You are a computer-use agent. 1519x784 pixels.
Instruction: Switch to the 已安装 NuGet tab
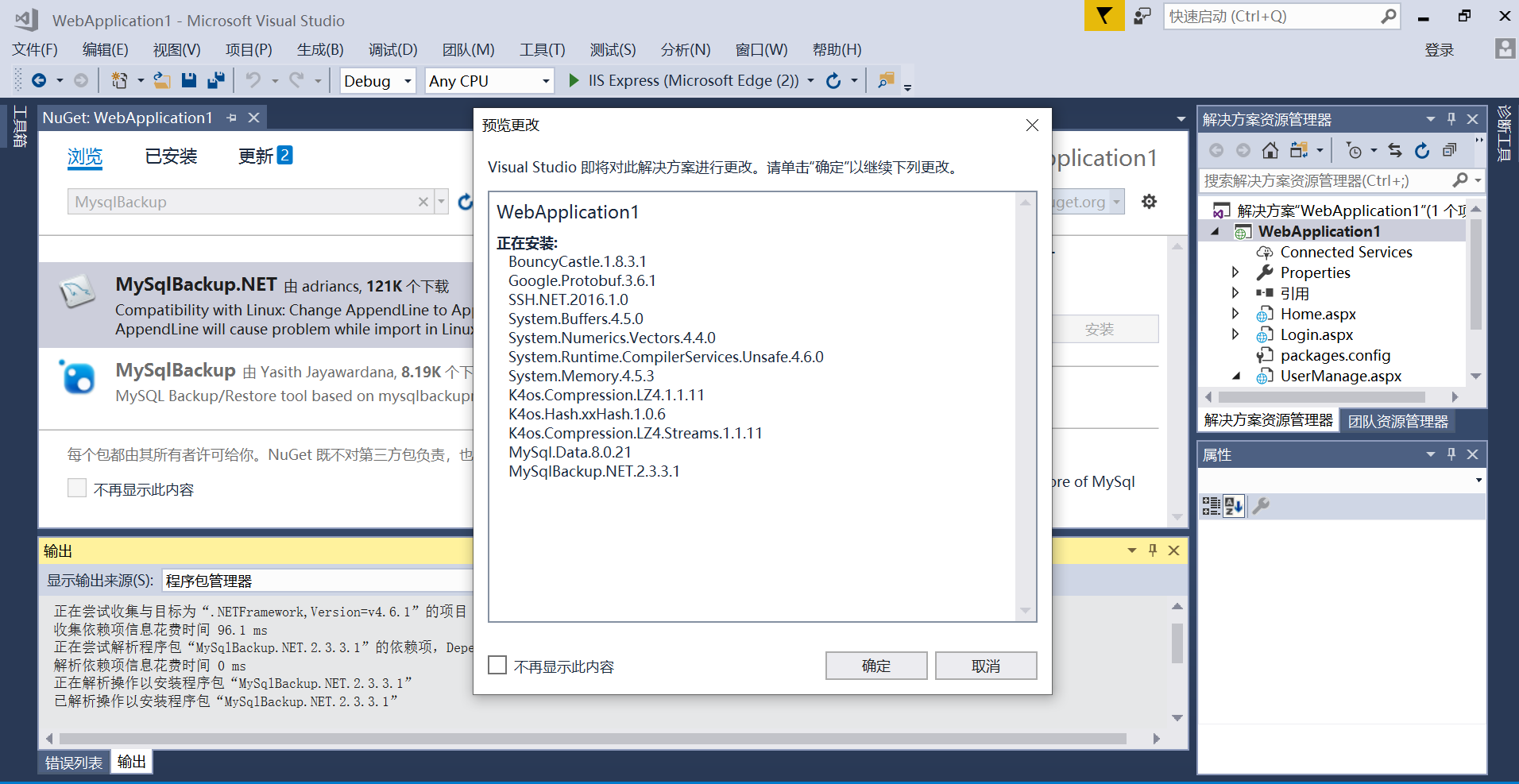(x=171, y=156)
